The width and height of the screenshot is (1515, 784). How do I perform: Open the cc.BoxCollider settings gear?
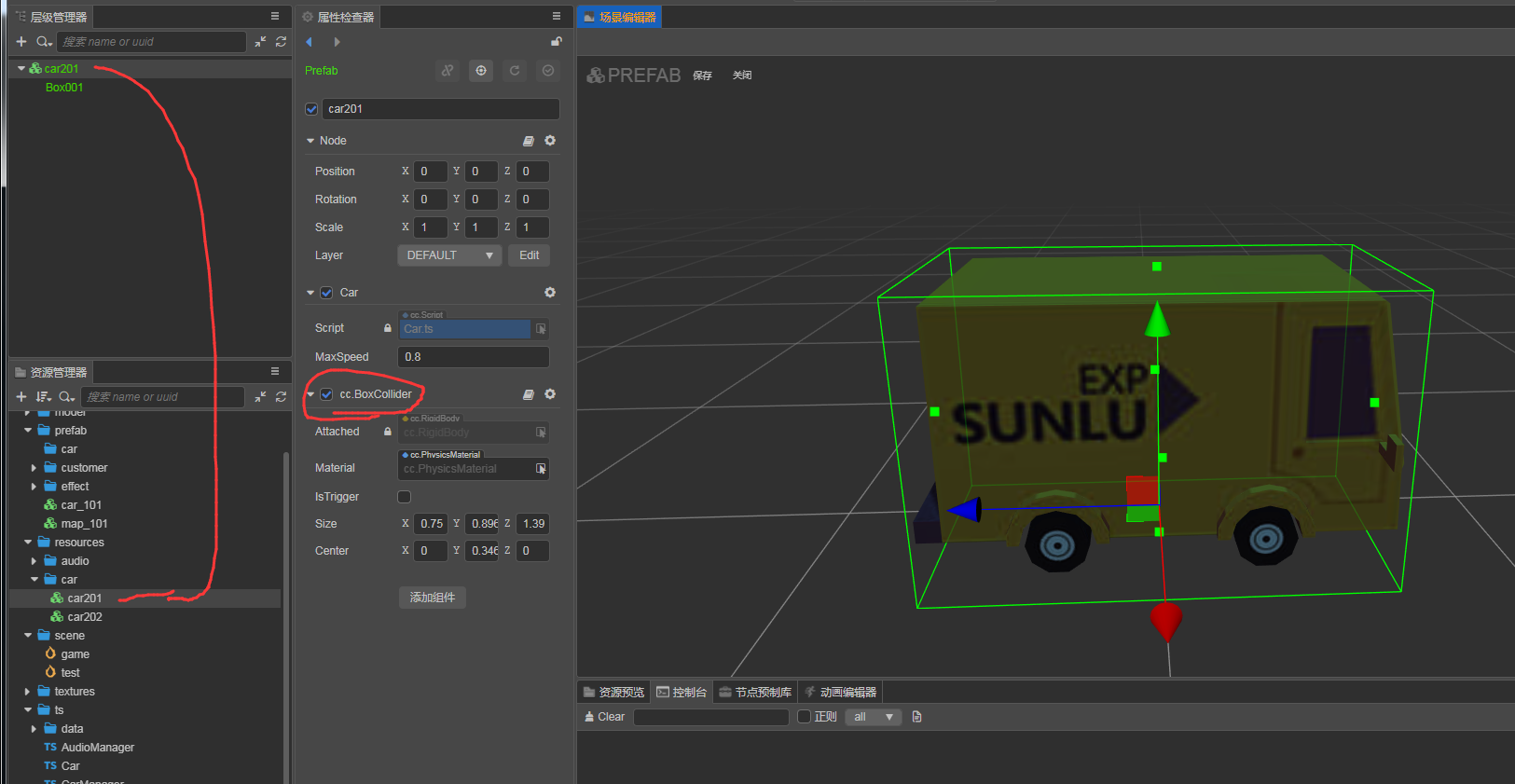[x=550, y=394]
